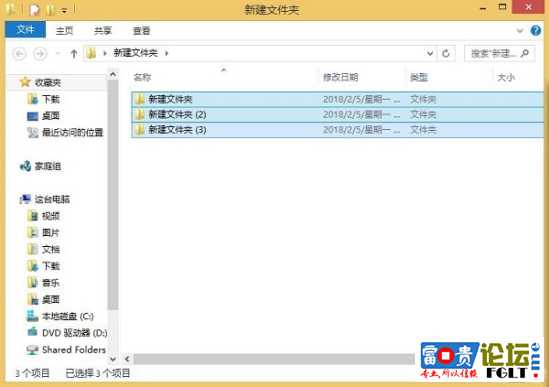This screenshot has width=549, height=387.
Task: Sort by 修改日期 column header
Action: 341,77
